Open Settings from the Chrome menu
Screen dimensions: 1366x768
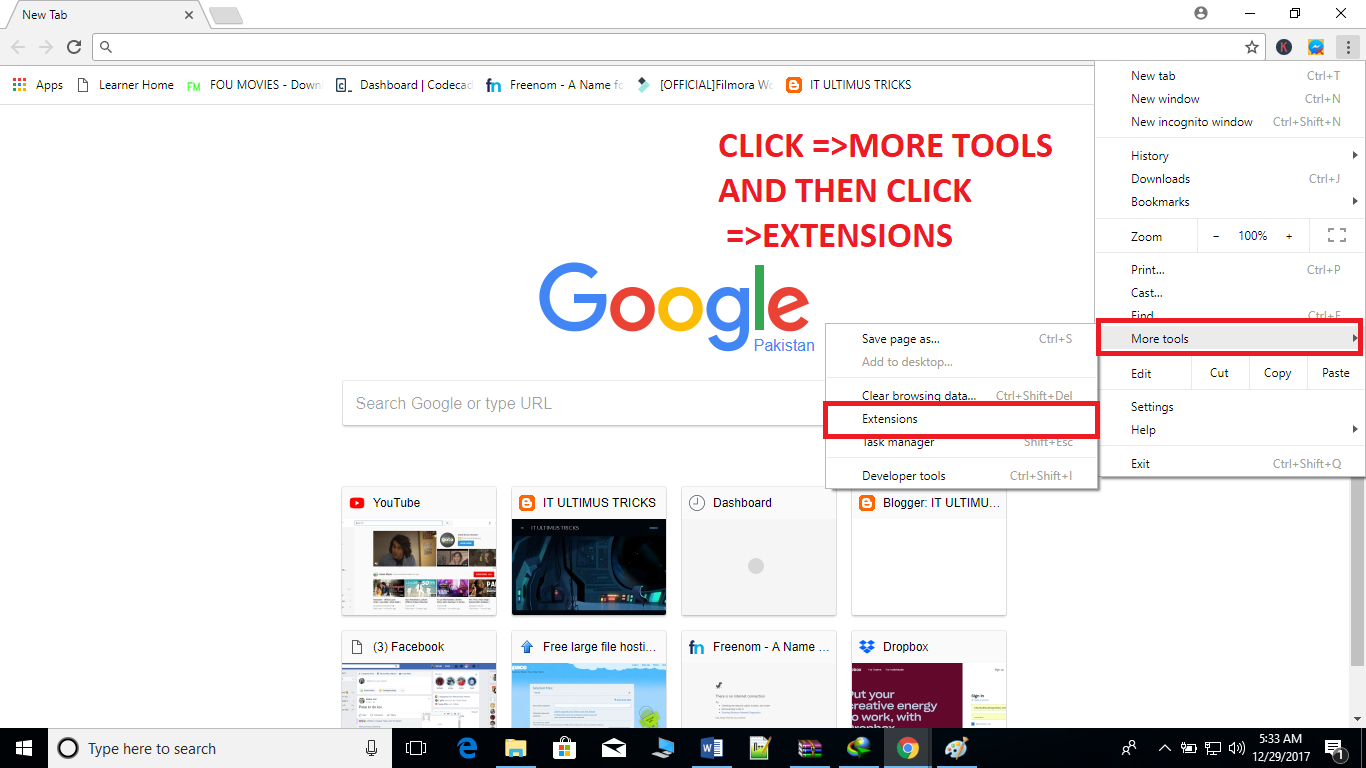(x=1151, y=406)
